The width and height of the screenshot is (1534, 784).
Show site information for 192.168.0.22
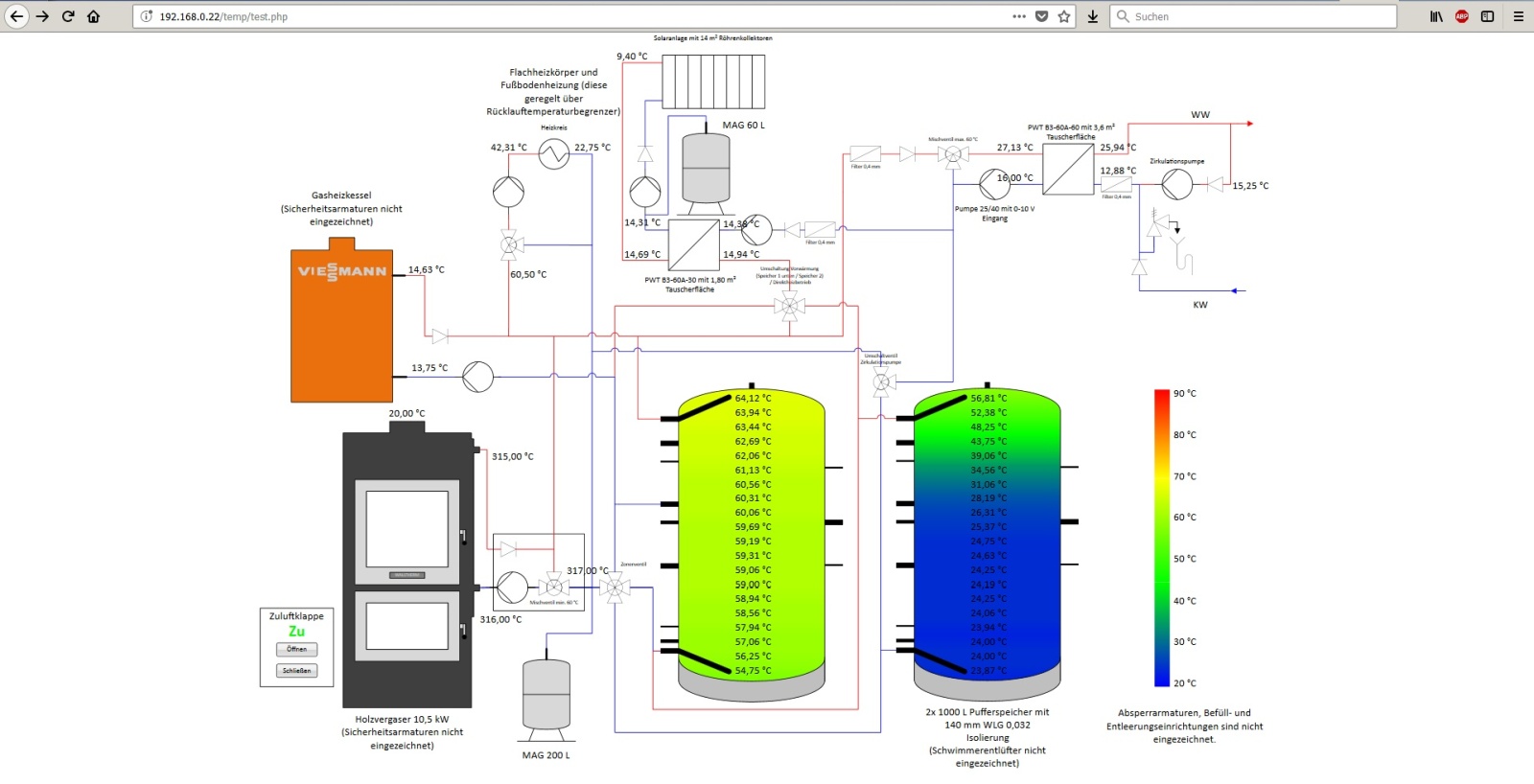[x=147, y=16]
